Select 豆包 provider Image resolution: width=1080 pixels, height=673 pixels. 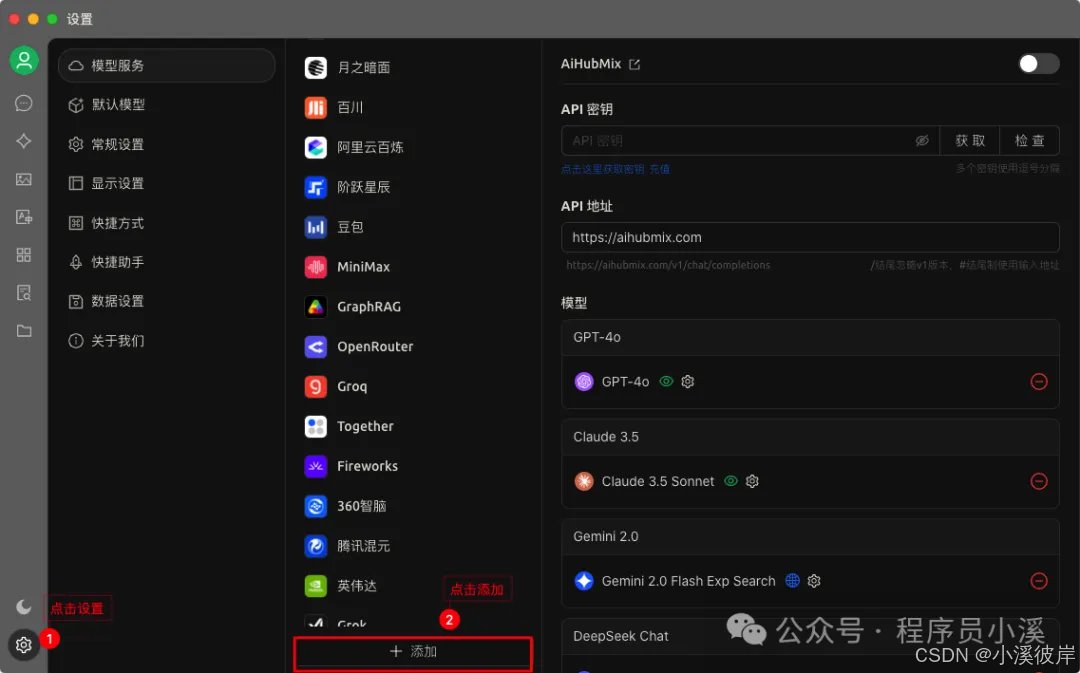(413, 227)
